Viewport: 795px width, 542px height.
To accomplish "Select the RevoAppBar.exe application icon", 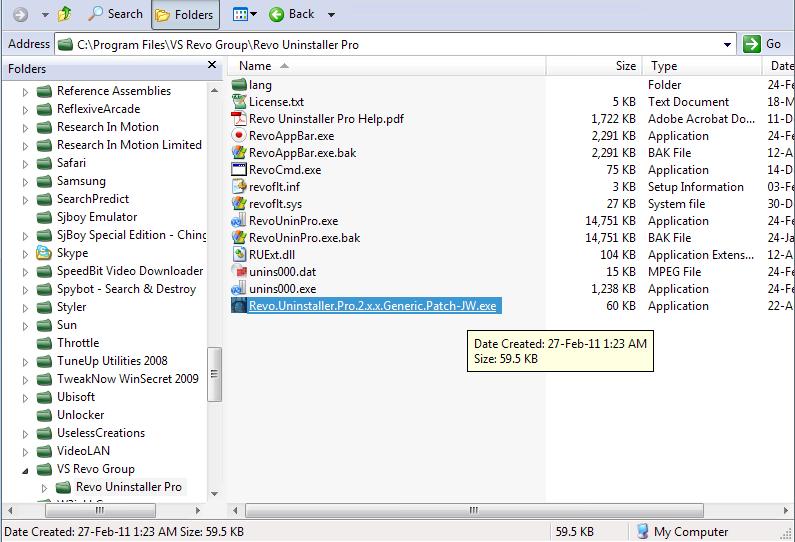I will (x=239, y=135).
